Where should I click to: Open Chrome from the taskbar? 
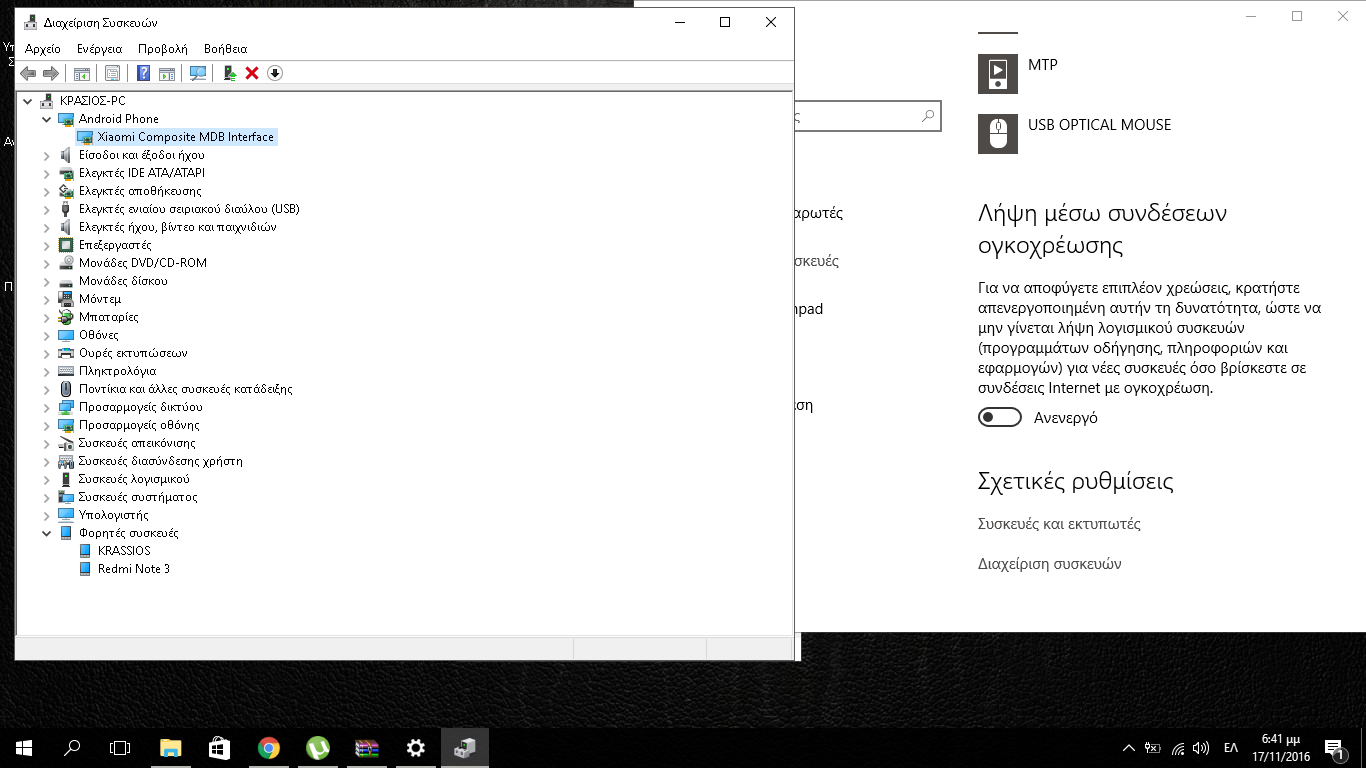tap(268, 748)
